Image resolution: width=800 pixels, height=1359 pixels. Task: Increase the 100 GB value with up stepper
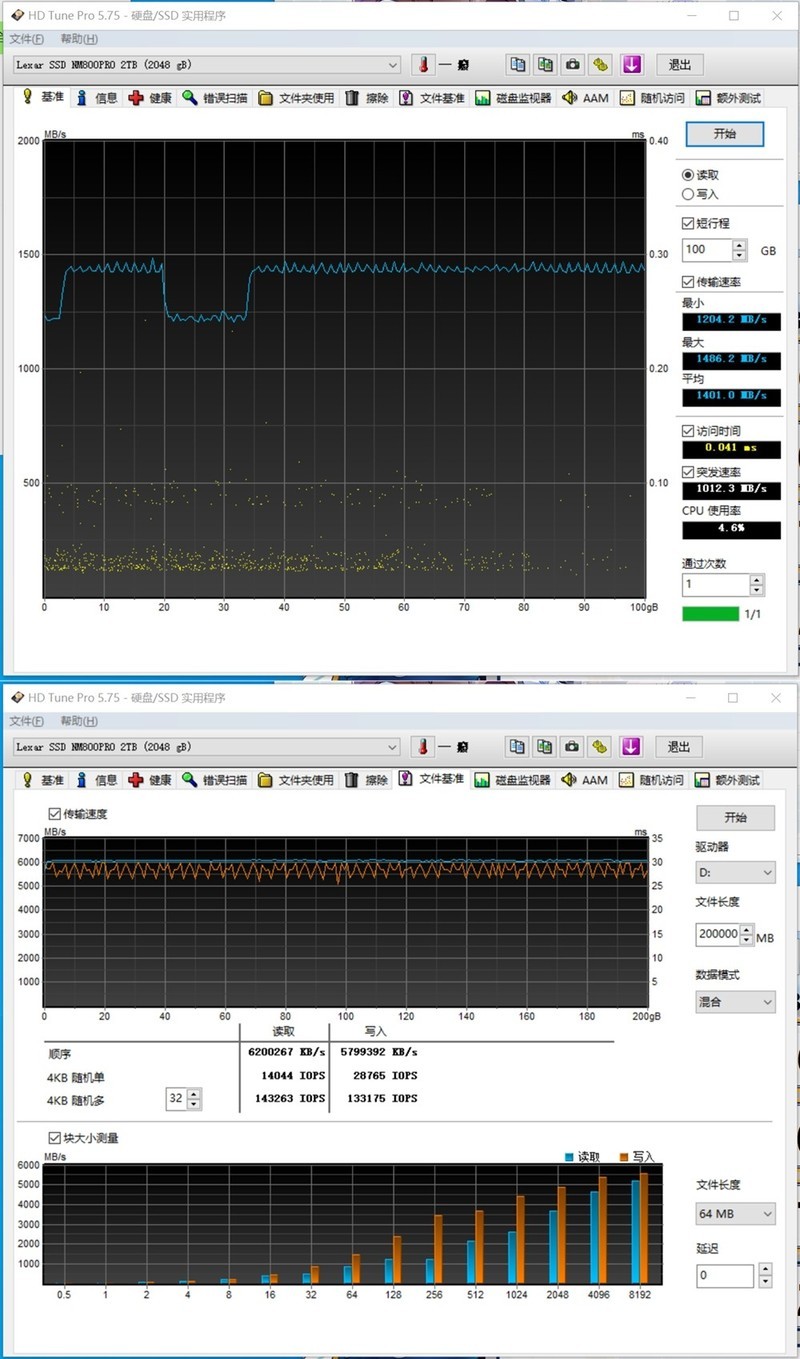pyautogui.click(x=737, y=244)
